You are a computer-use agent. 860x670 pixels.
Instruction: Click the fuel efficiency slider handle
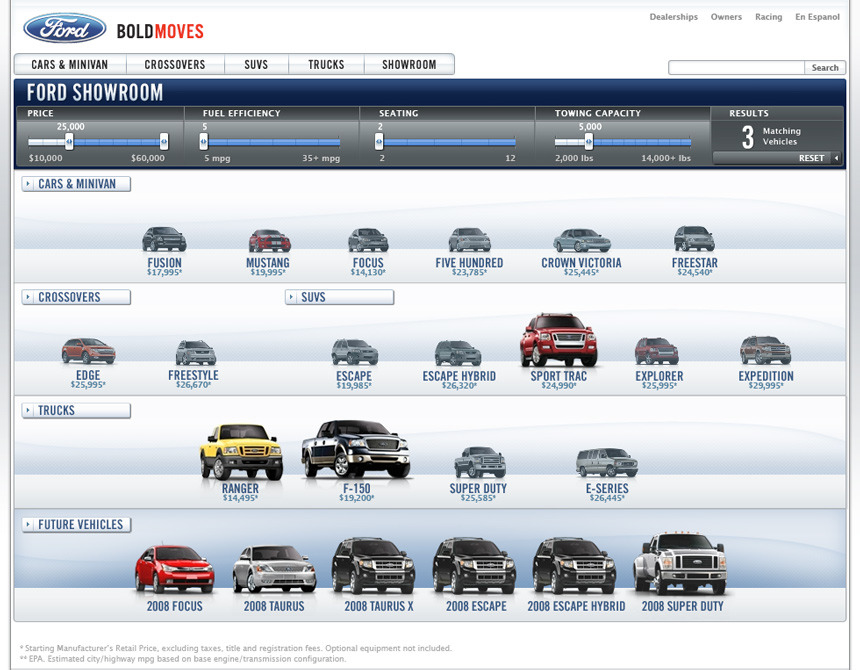203,141
